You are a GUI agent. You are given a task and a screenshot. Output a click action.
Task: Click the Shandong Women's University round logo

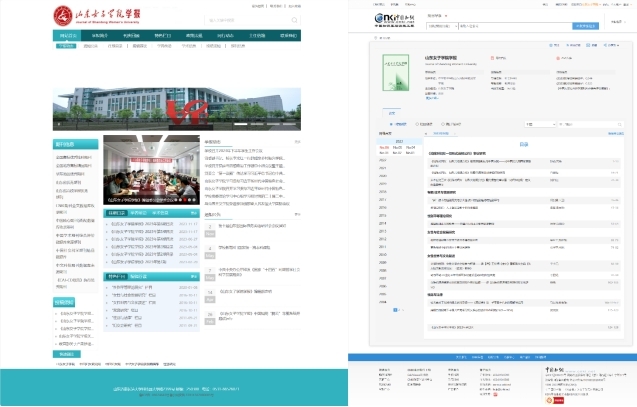[x=62, y=16]
